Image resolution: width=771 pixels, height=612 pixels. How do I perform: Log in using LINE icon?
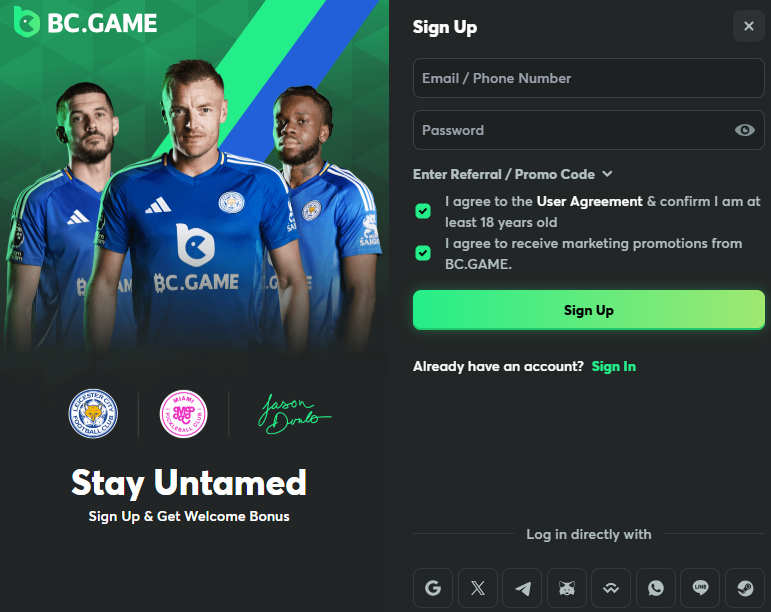coord(700,588)
